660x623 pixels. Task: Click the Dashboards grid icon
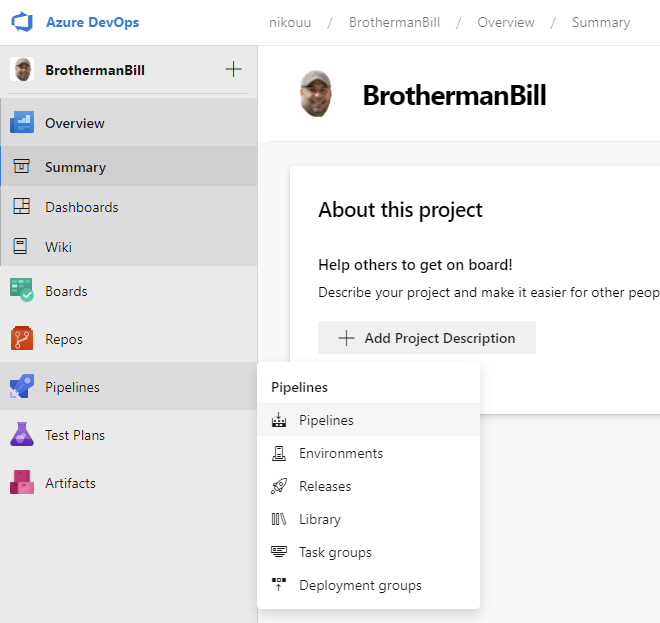click(21, 206)
